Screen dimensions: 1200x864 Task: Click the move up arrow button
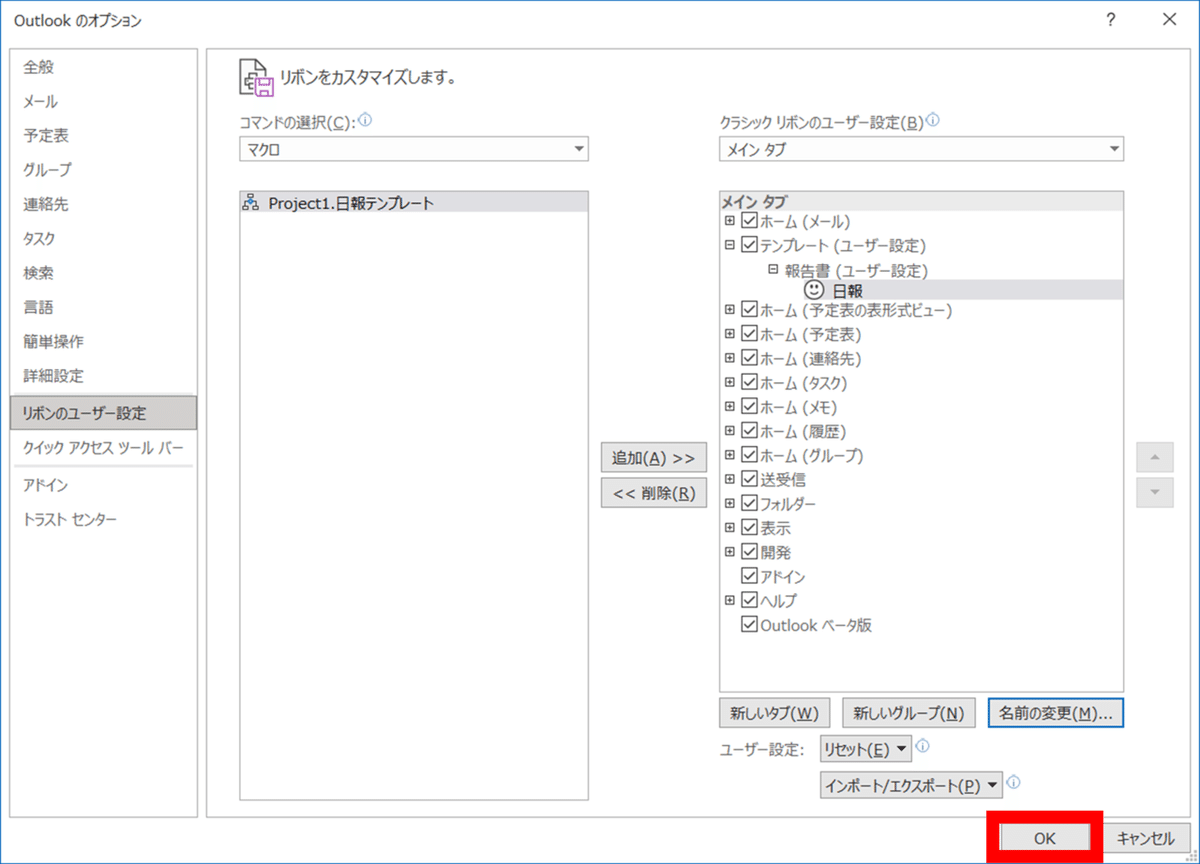pos(1155,458)
